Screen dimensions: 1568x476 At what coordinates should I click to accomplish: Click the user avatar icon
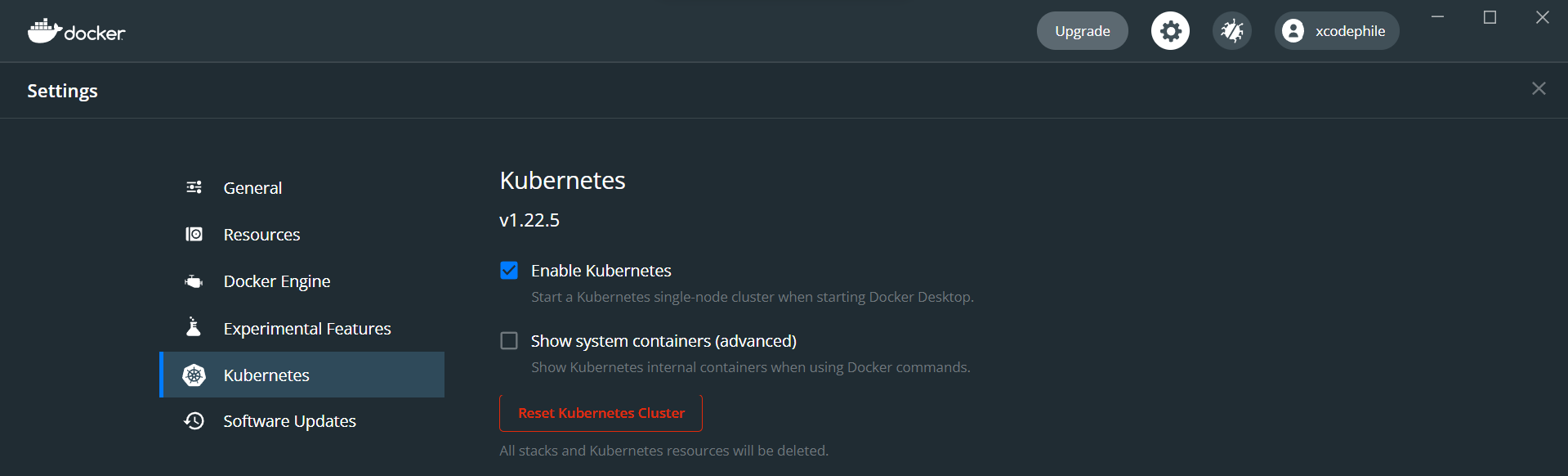[x=1293, y=31]
